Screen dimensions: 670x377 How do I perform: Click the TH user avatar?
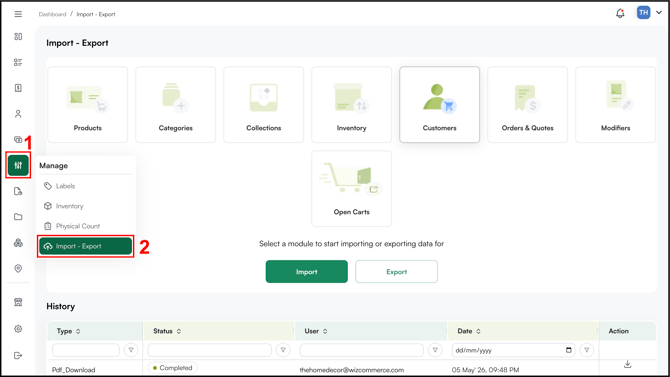(x=644, y=12)
